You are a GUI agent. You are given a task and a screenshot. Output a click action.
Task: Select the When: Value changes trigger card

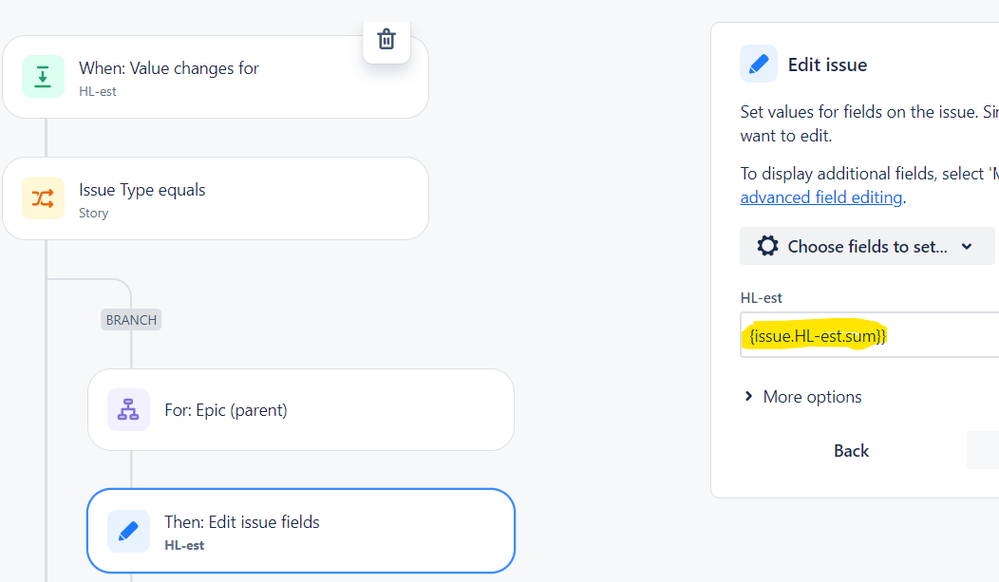[x=200, y=76]
